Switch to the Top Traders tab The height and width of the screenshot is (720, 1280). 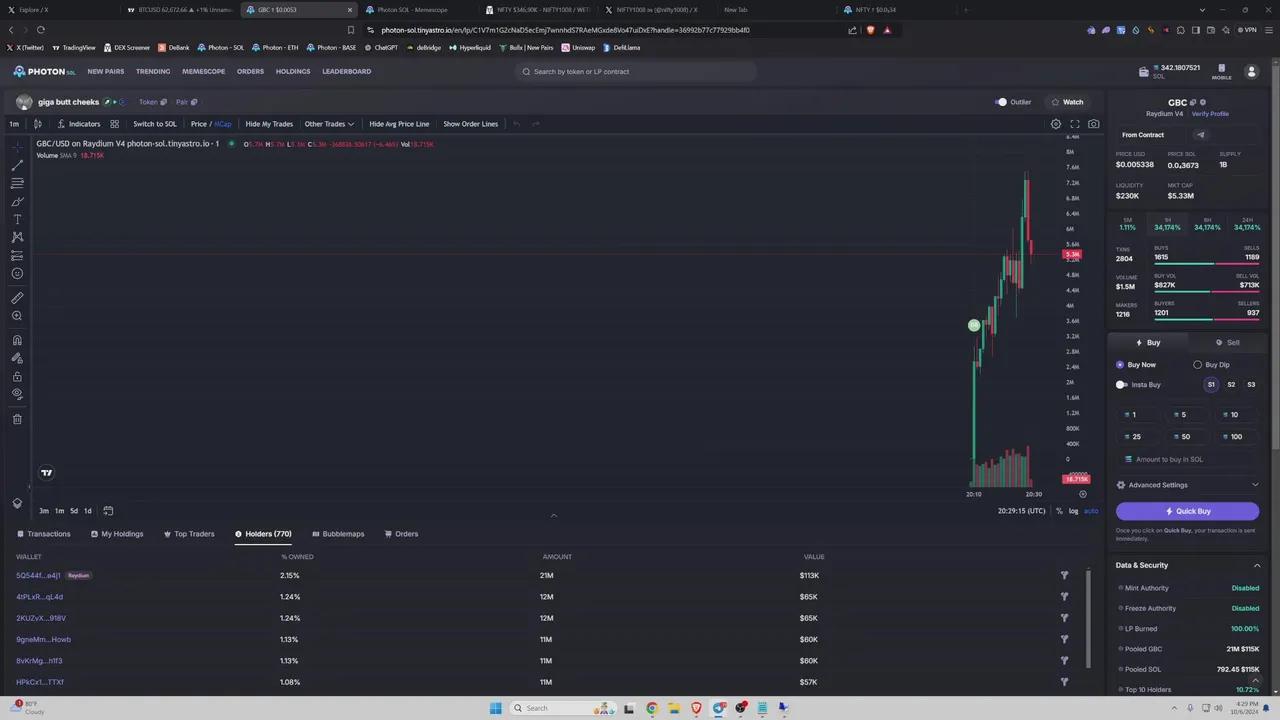coord(188,534)
